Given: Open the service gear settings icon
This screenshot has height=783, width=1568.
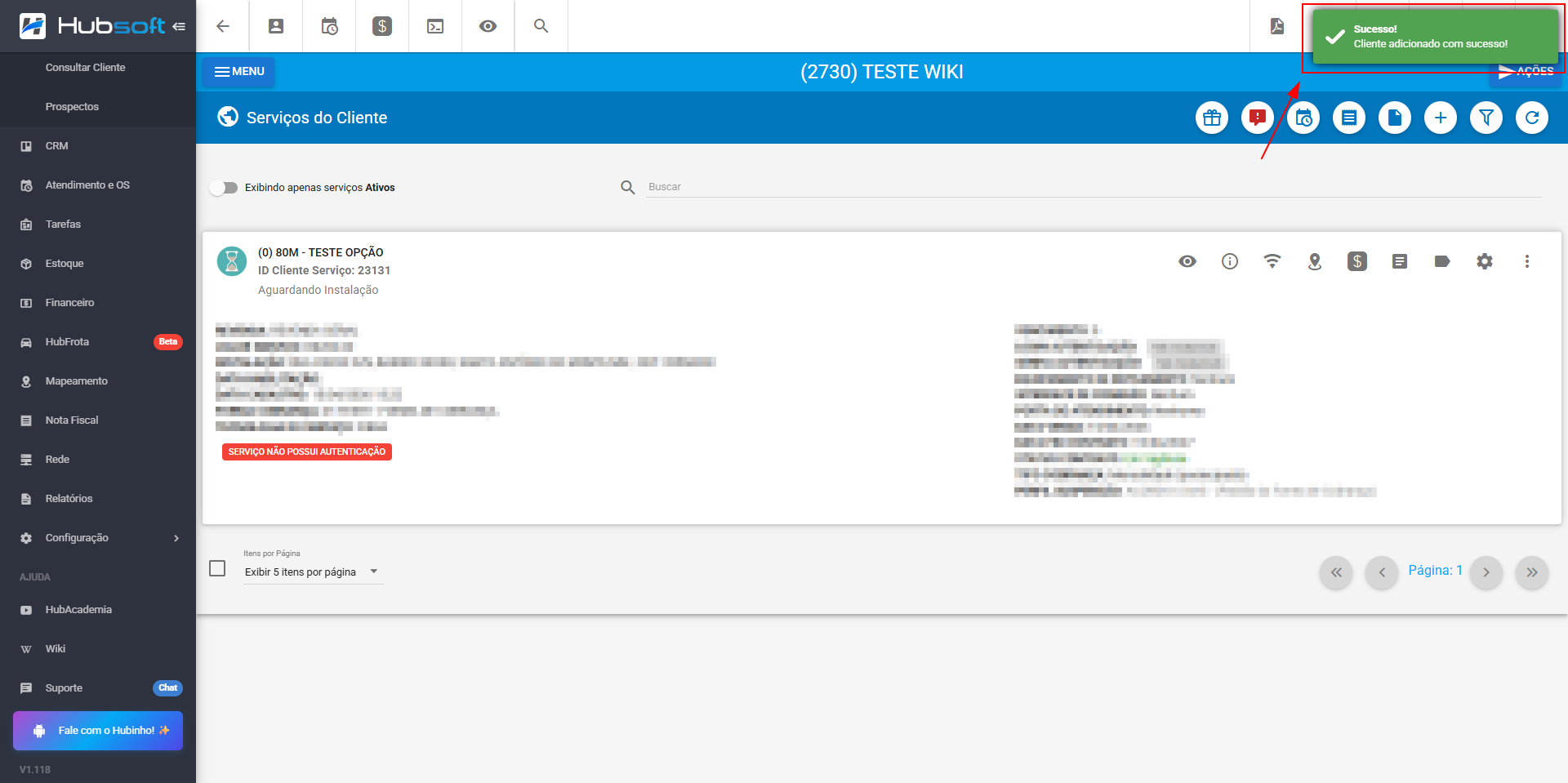Looking at the screenshot, I should coord(1485,261).
